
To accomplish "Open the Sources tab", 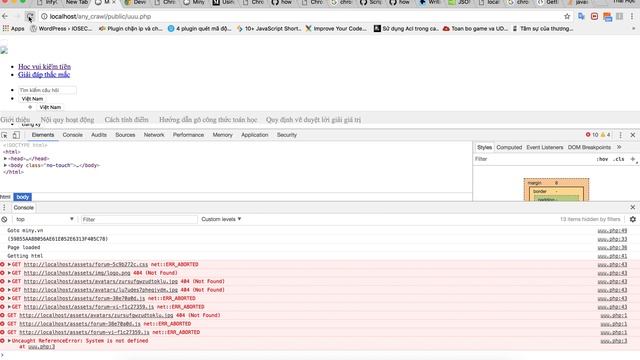I will (125, 135).
